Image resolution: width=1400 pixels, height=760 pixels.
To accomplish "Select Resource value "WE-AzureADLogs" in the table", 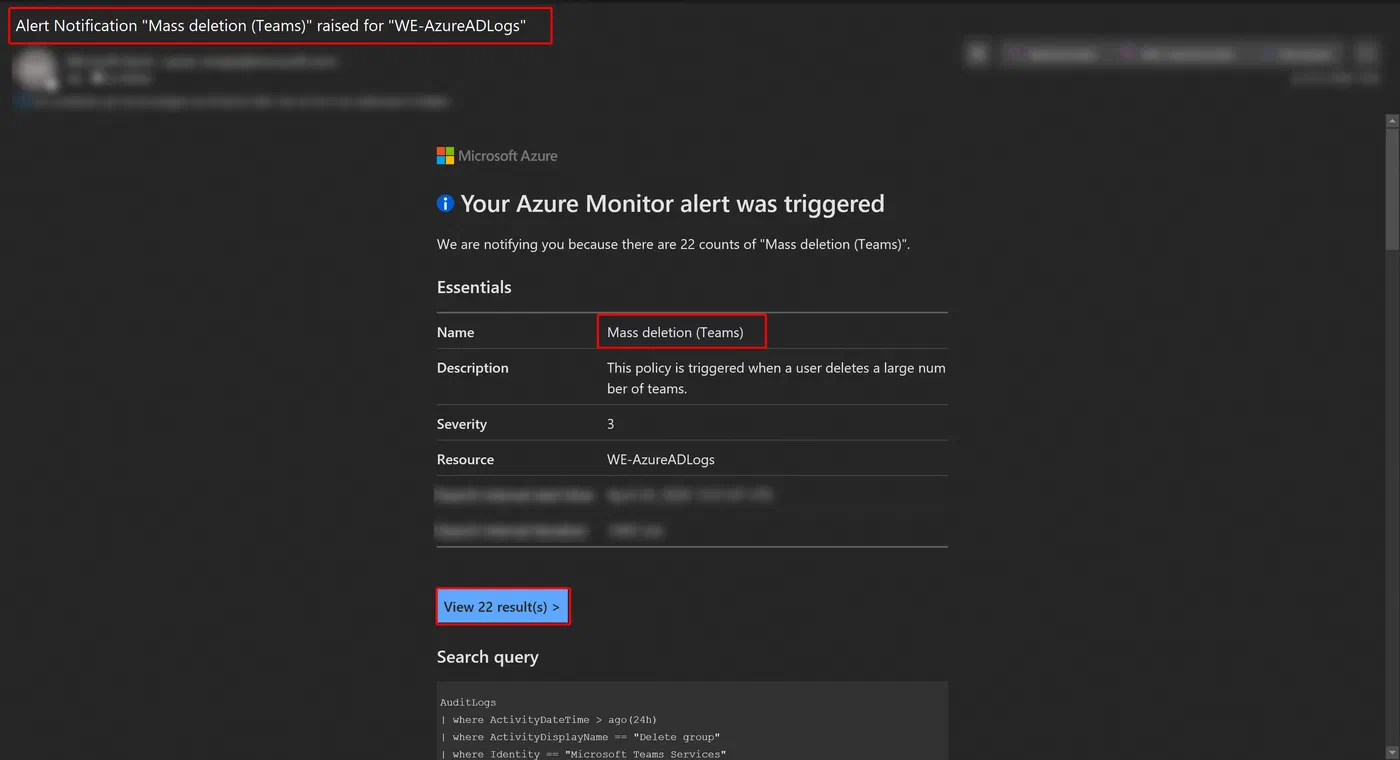I will (661, 460).
